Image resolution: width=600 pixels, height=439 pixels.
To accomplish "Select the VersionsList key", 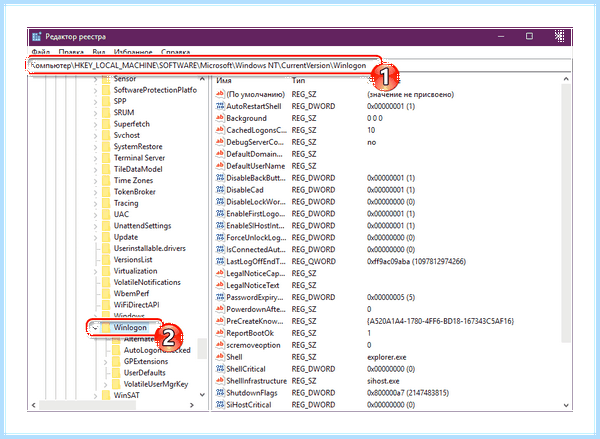I will point(133,259).
